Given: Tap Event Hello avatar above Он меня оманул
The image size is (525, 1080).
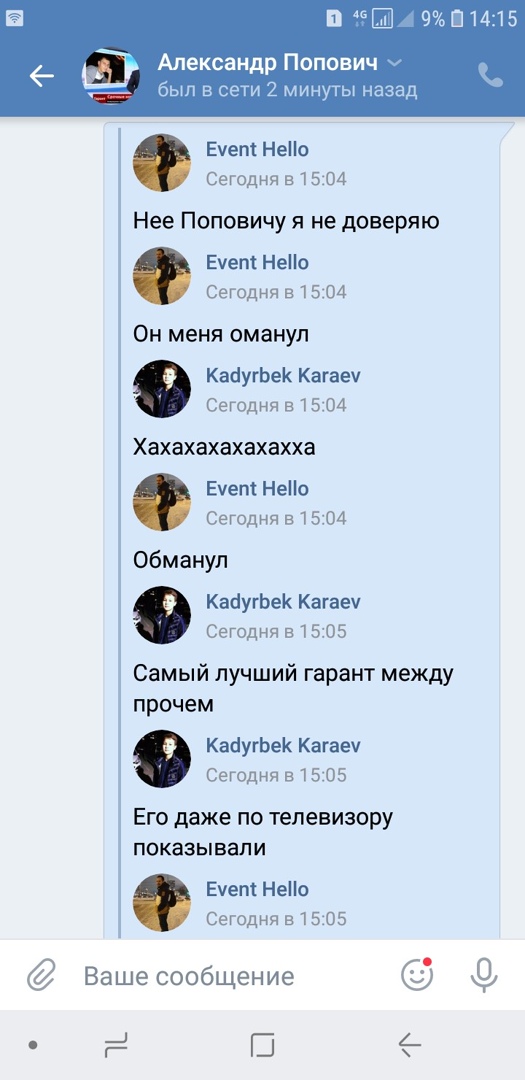Looking at the screenshot, I should click(162, 276).
